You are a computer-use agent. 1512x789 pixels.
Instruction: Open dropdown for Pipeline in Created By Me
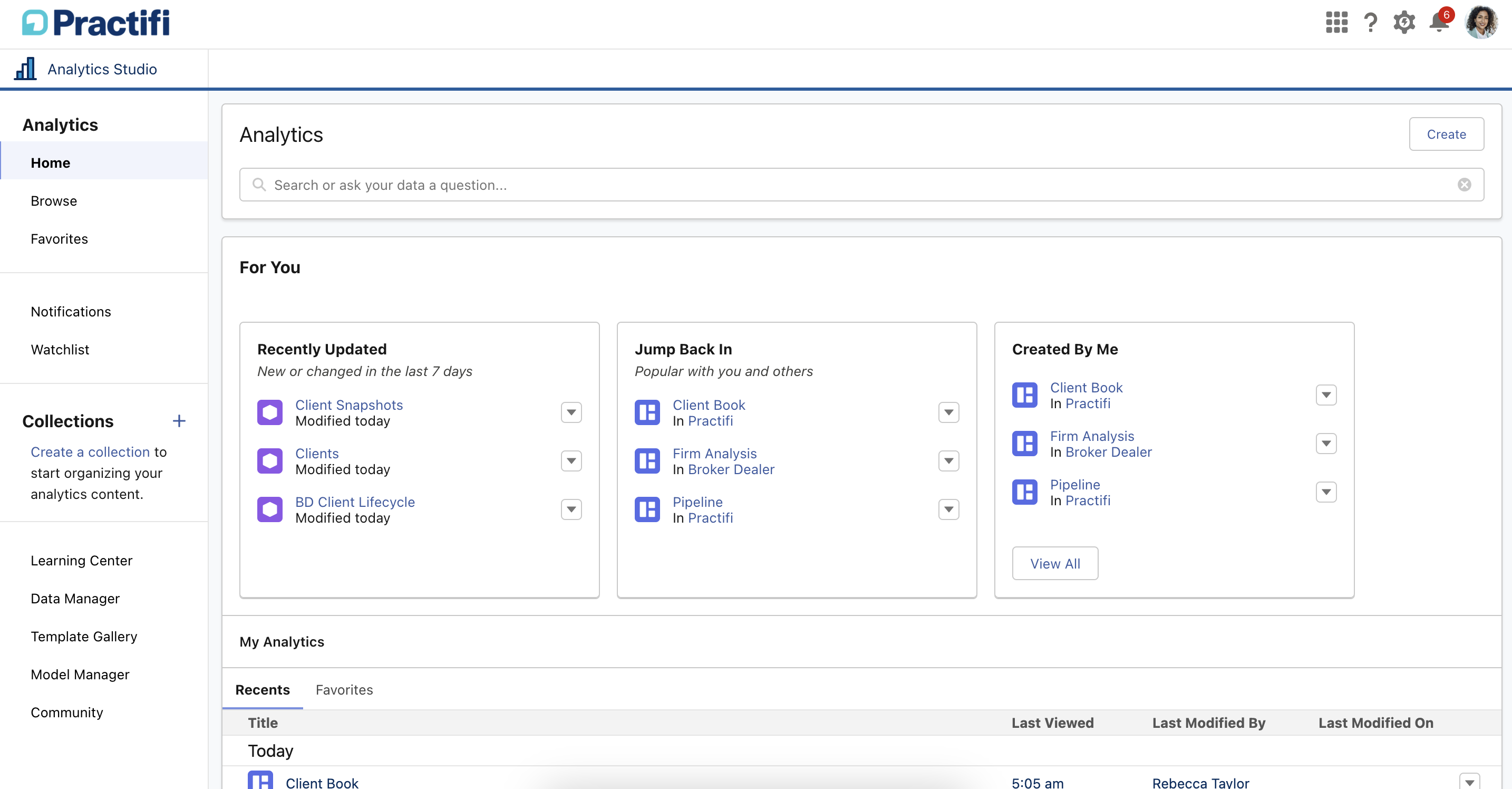(1326, 492)
